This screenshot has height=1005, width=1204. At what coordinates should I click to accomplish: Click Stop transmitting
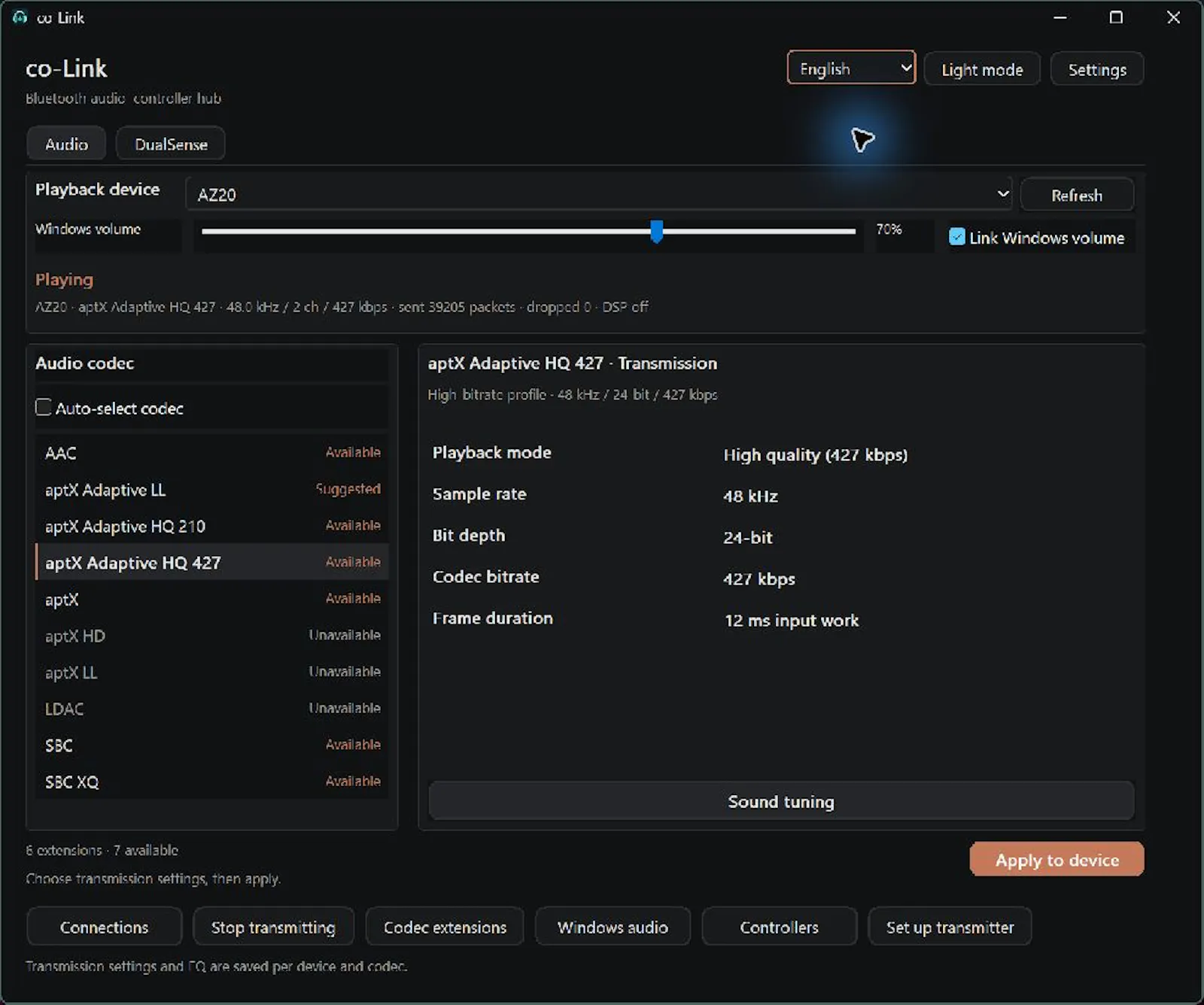click(273, 927)
